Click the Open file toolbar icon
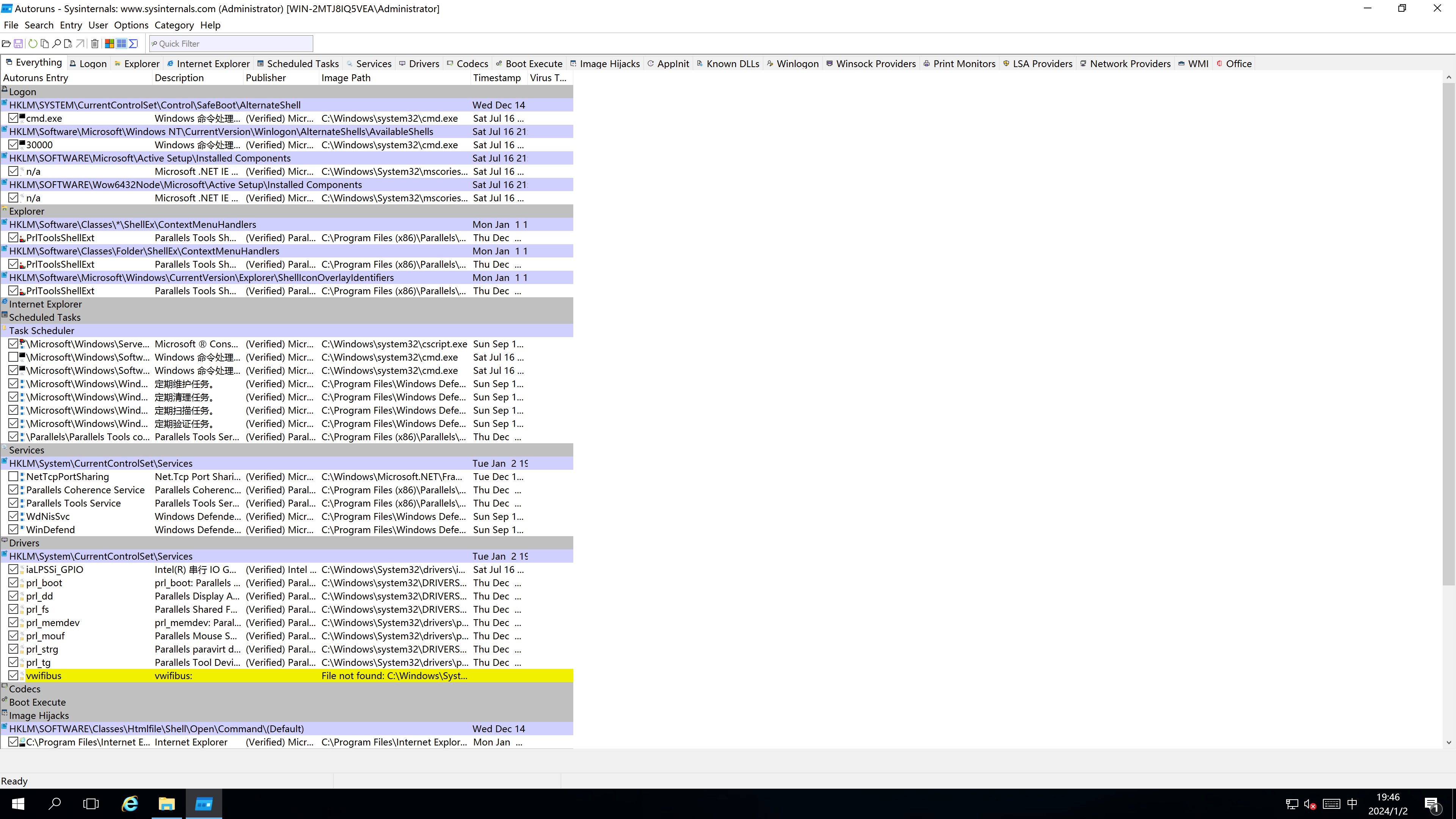This screenshot has height=819, width=1456. pos(6,44)
